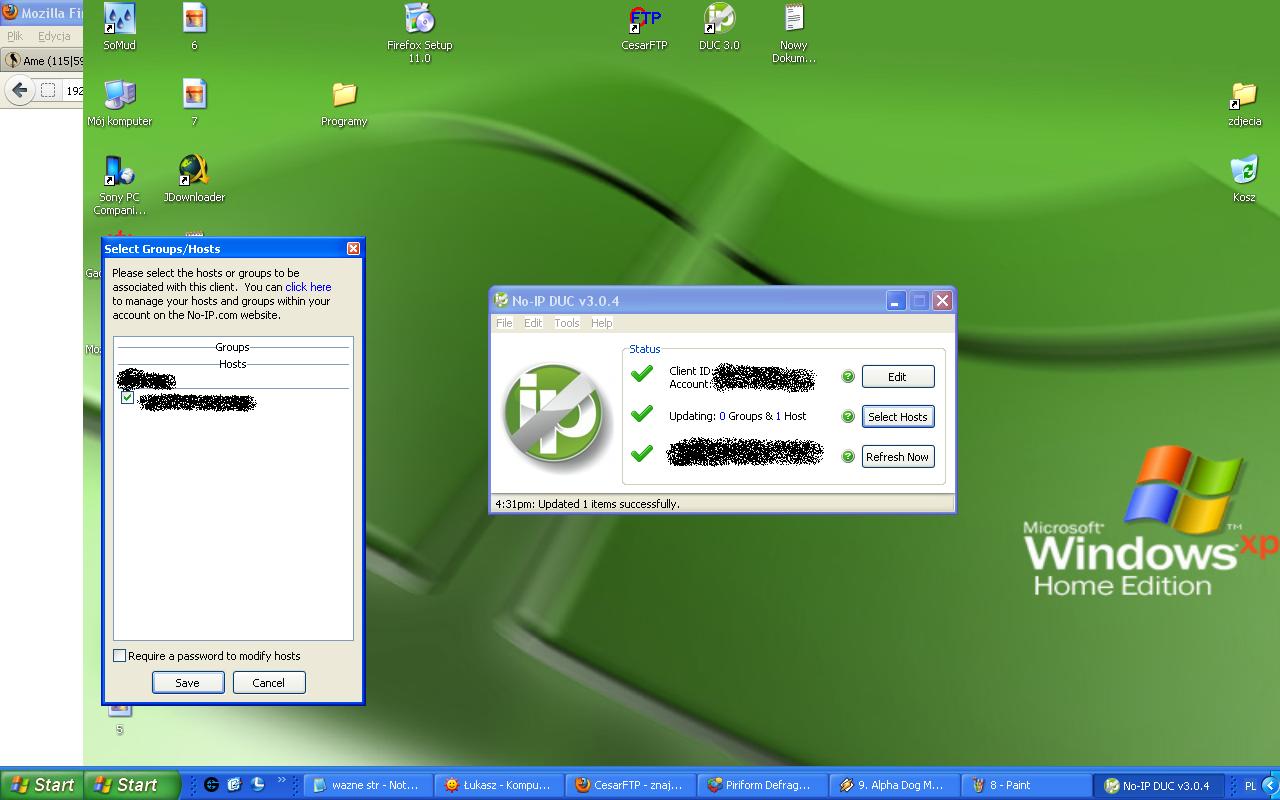Viewport: 1280px width, 800px height.
Task: Enable Require a password to modify hosts
Action: (120, 656)
